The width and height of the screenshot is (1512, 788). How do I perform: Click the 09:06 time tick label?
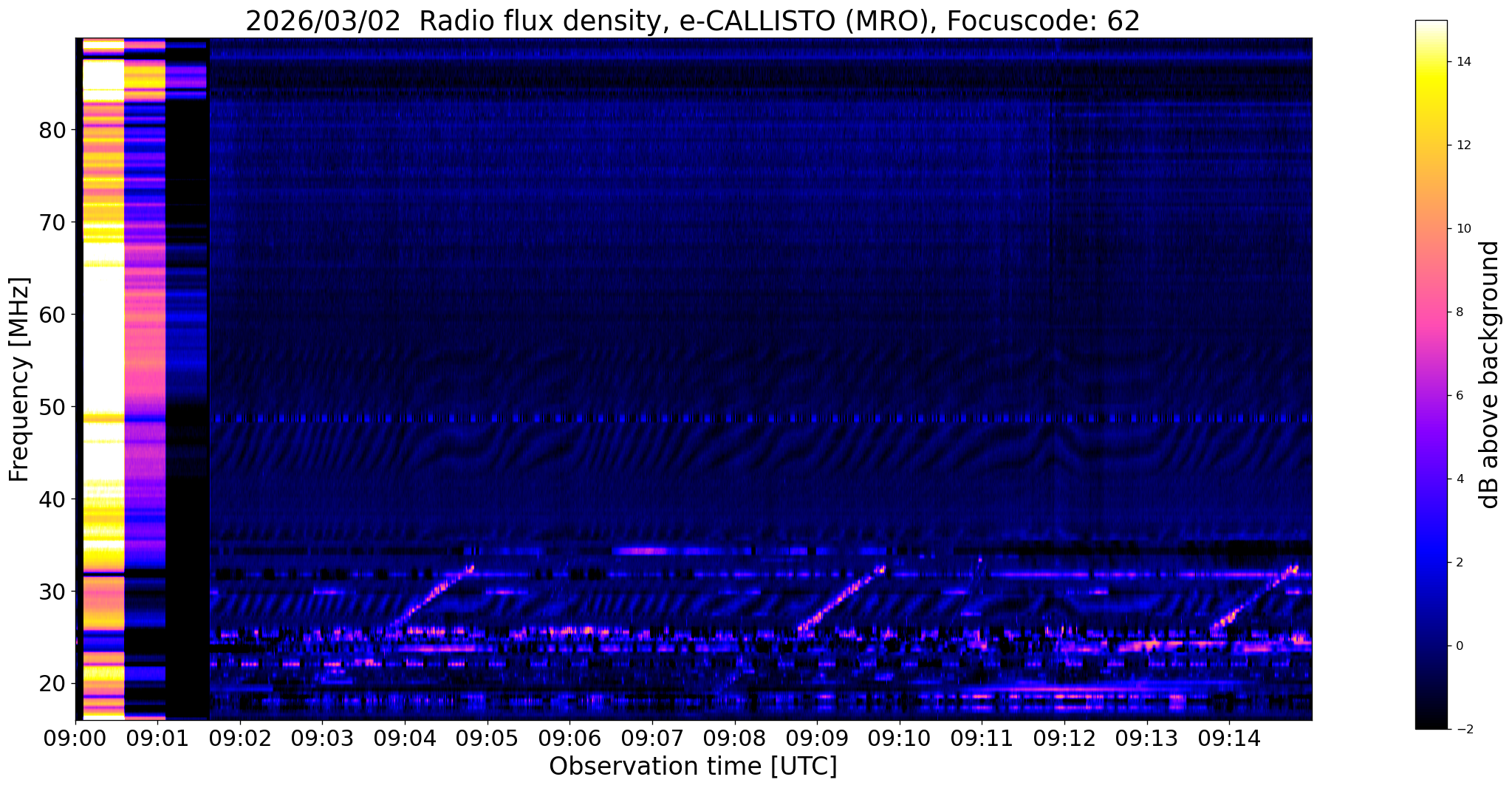point(569,738)
